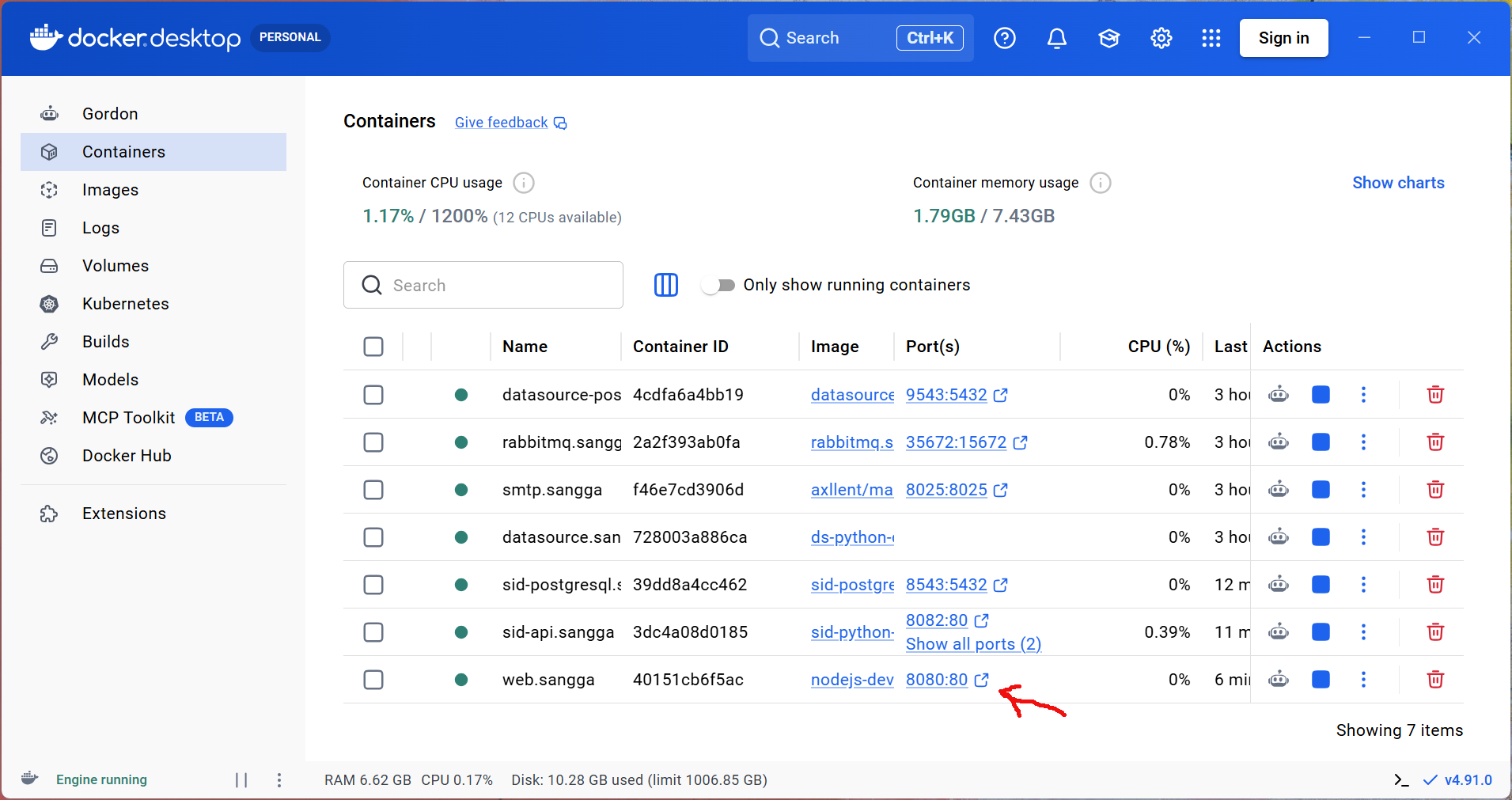Open Kubernetes in the sidebar
The image size is (1512, 800).
pyautogui.click(x=153, y=304)
